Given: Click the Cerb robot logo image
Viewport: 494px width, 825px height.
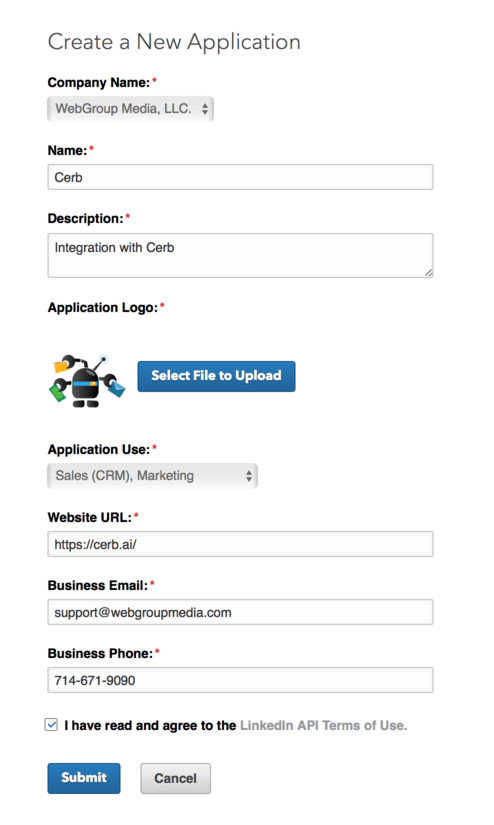Looking at the screenshot, I should 87,380.
